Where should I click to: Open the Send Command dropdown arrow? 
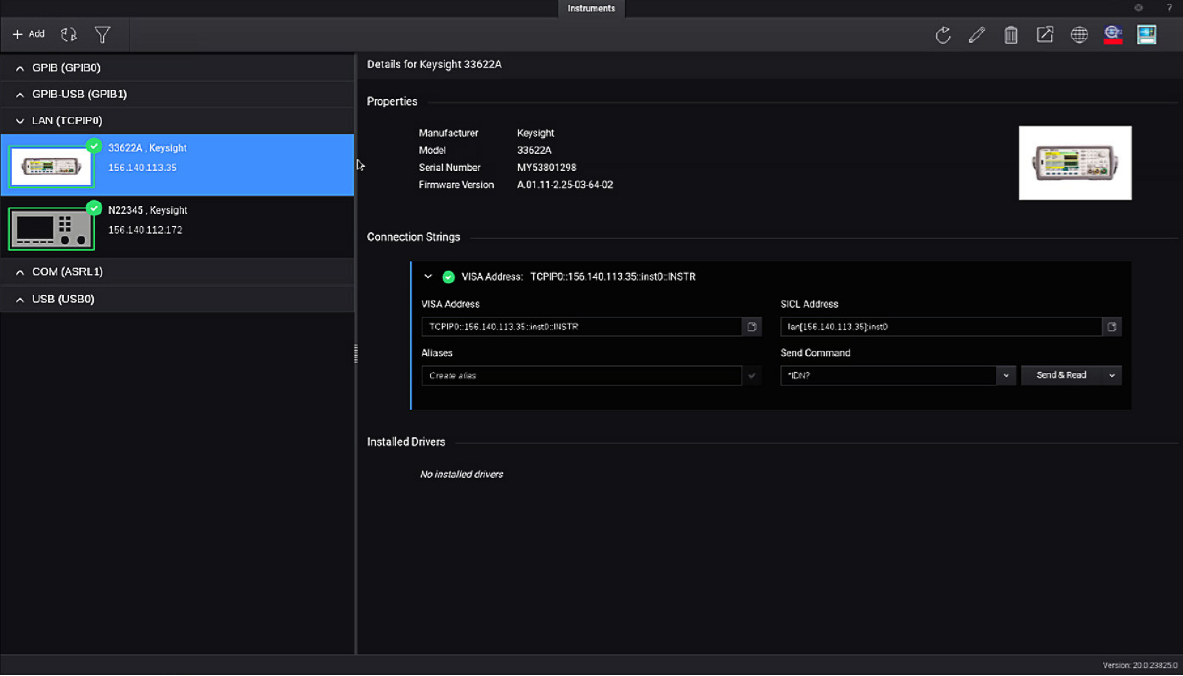tap(1005, 376)
